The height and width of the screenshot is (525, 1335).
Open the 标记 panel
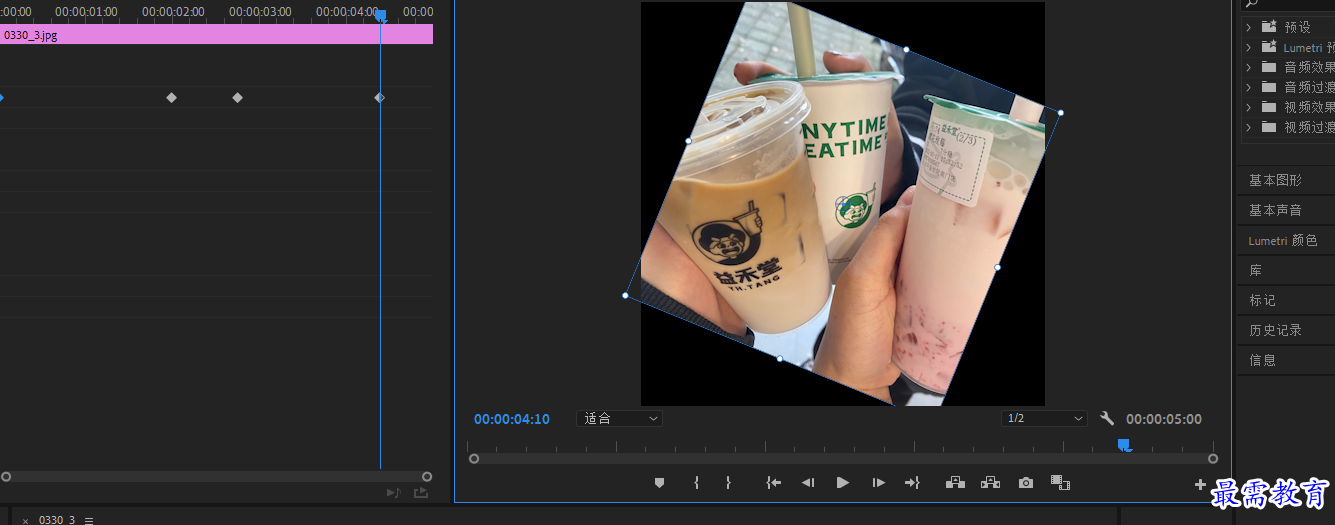pos(1262,300)
